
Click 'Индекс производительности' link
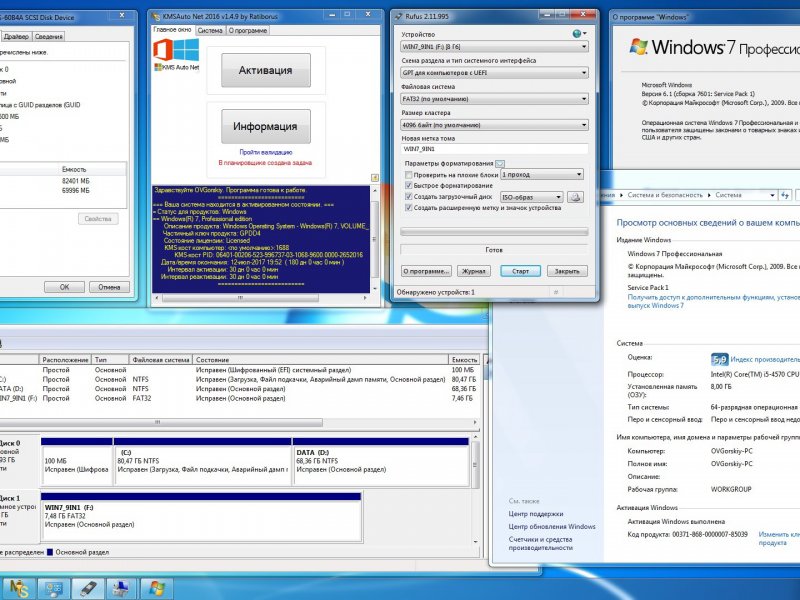tap(765, 360)
